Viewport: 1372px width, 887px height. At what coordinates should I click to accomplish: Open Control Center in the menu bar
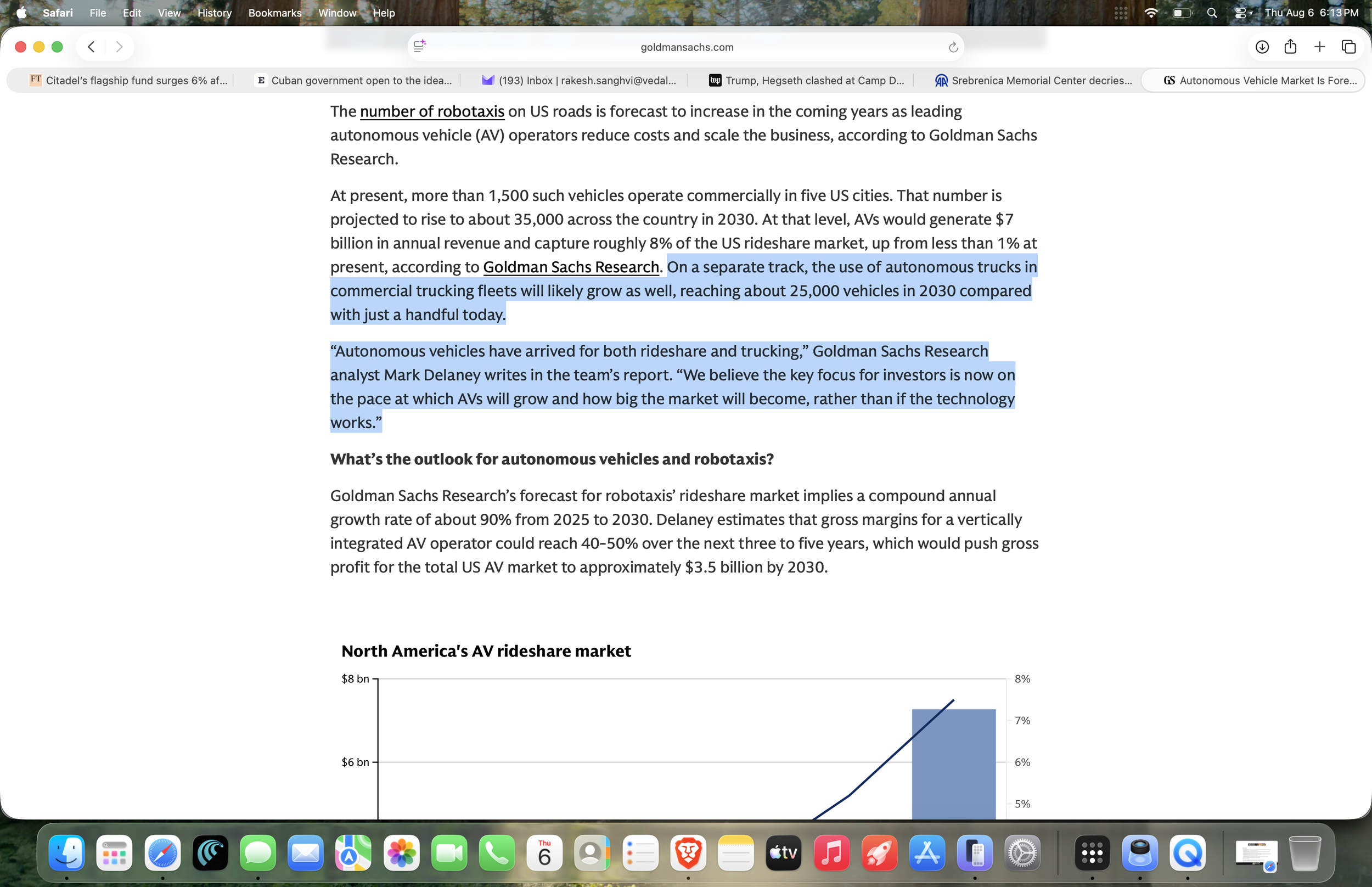[x=1243, y=13]
